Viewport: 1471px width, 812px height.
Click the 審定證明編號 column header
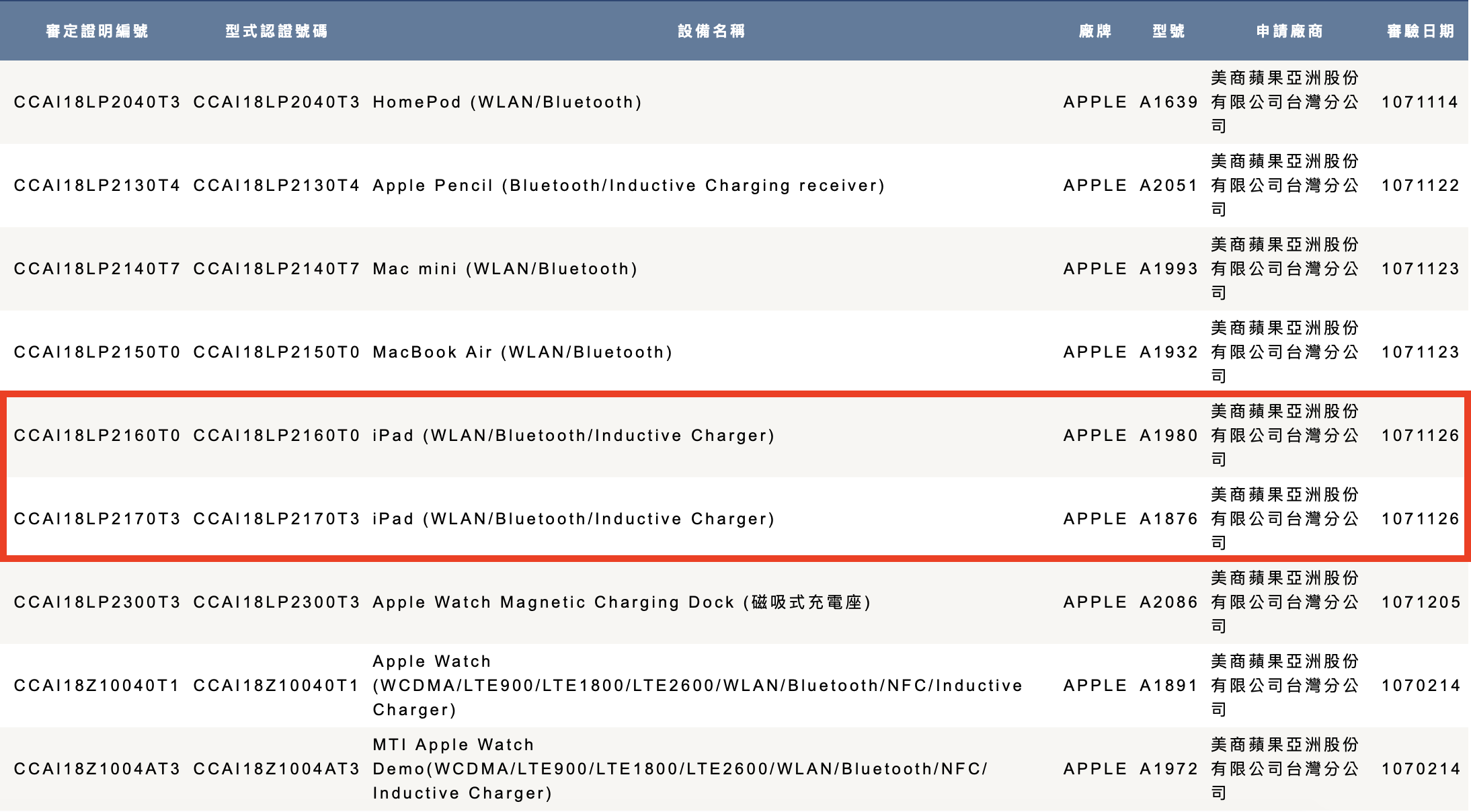coord(97,31)
